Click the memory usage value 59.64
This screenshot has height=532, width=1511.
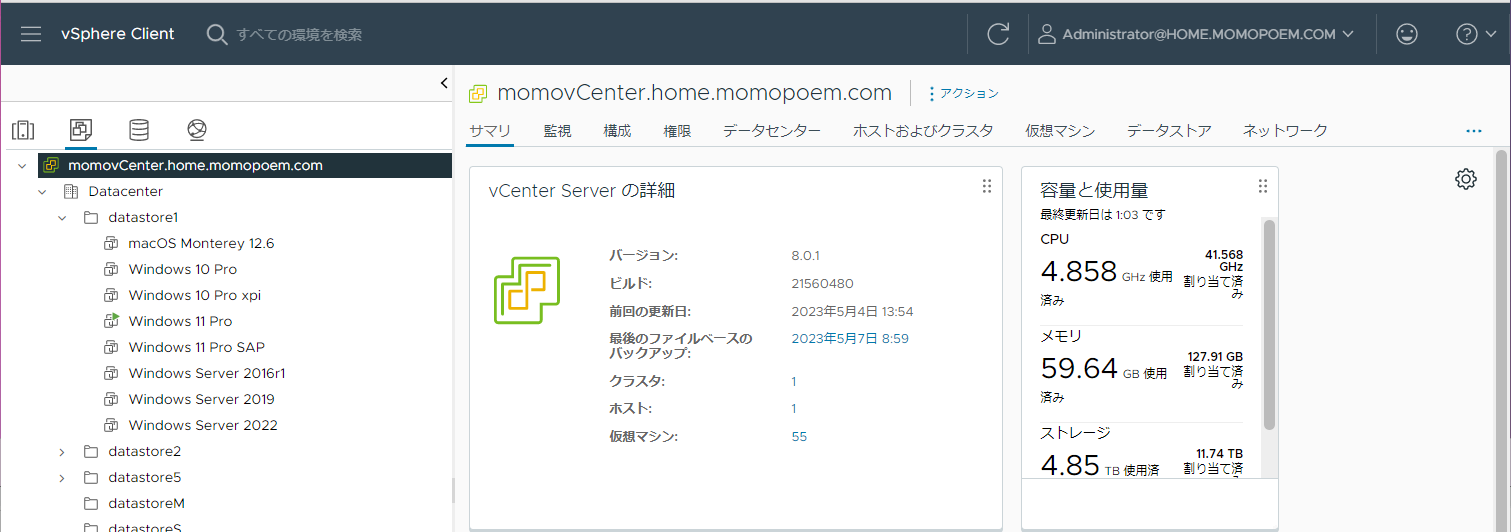1079,368
